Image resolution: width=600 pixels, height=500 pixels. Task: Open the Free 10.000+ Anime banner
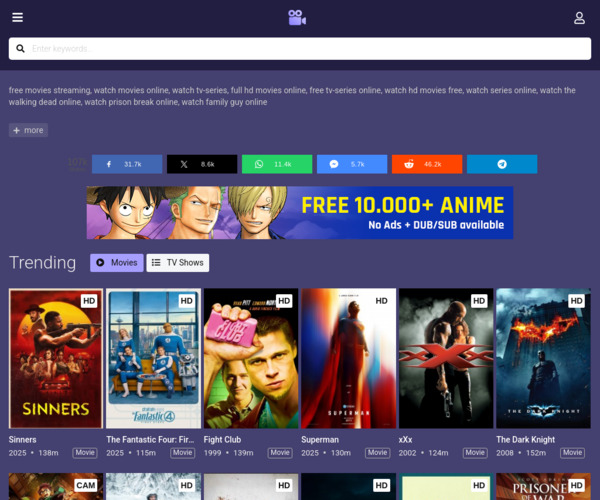[300, 212]
